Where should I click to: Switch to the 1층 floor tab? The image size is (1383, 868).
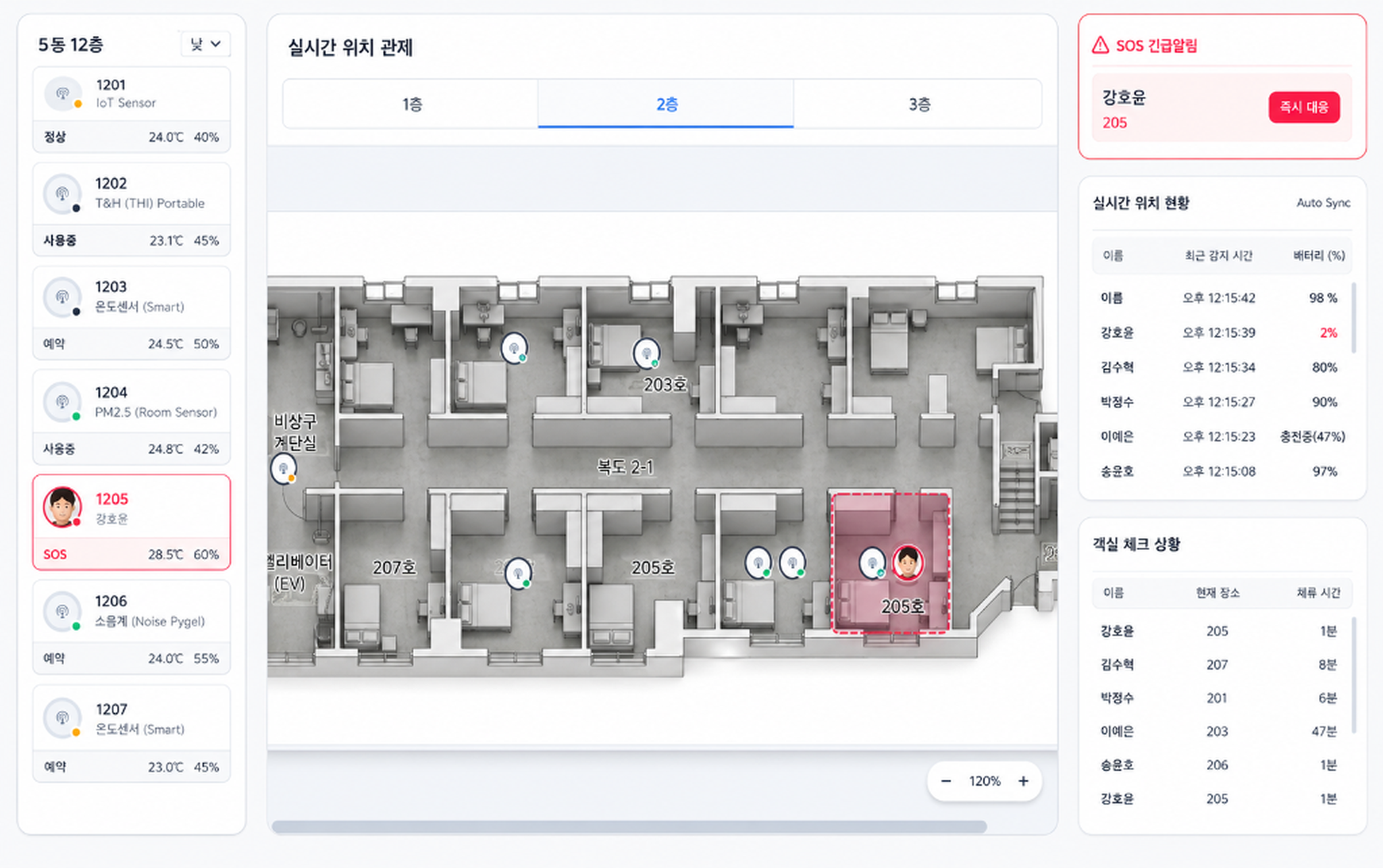coord(411,104)
